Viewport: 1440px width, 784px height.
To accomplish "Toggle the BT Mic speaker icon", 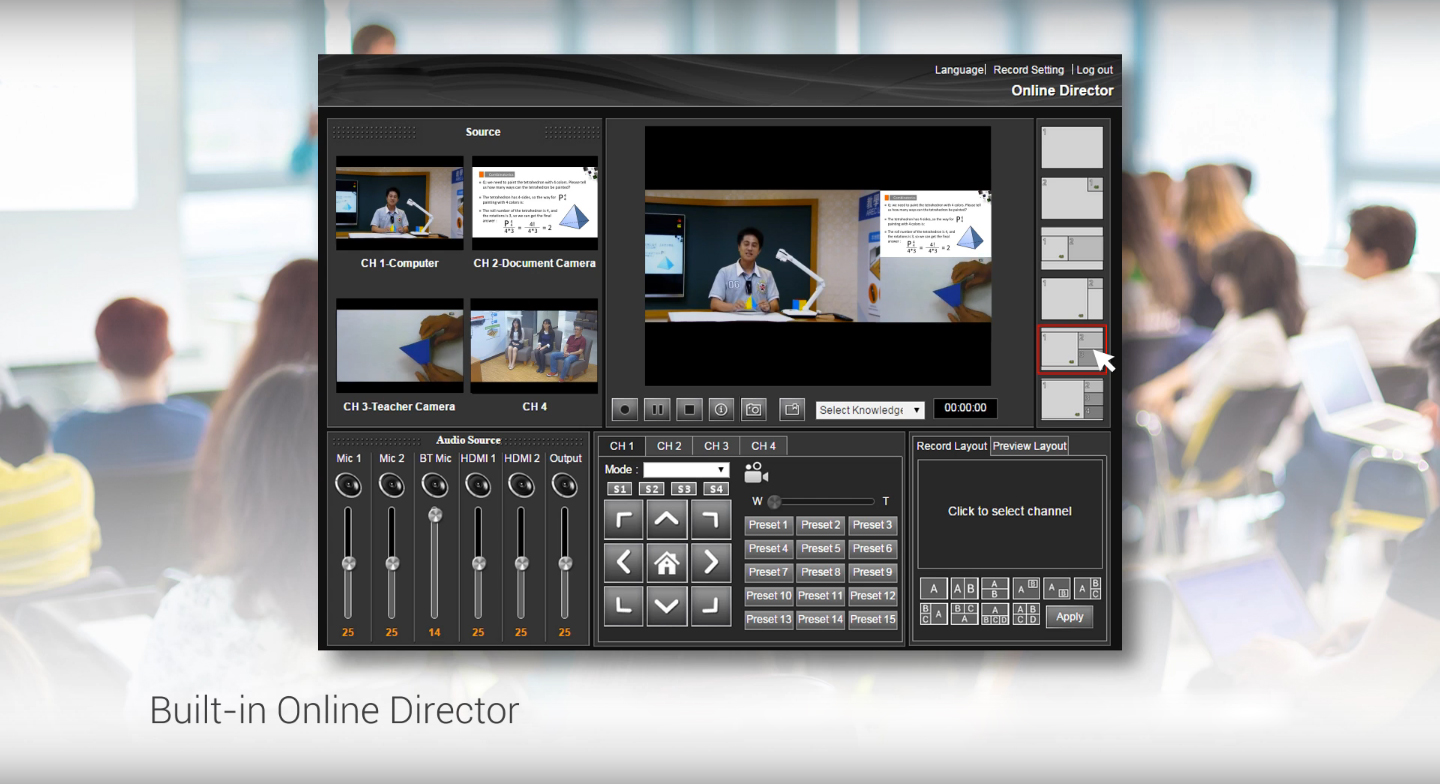I will (x=434, y=485).
